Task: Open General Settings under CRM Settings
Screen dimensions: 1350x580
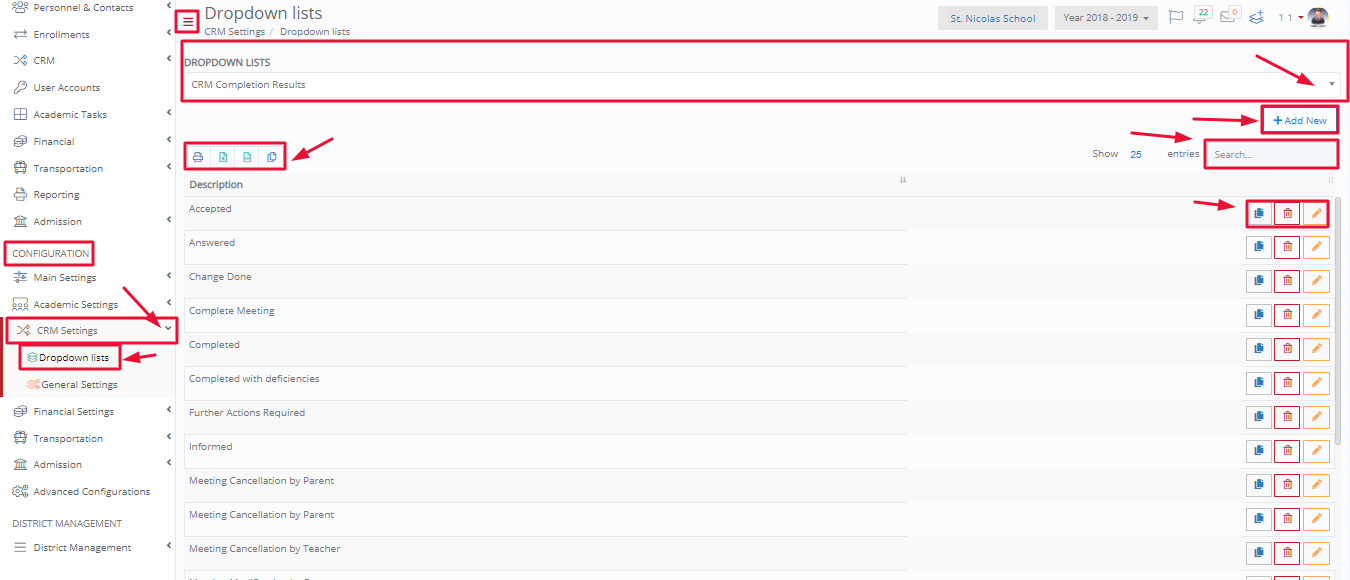Action: tap(79, 385)
